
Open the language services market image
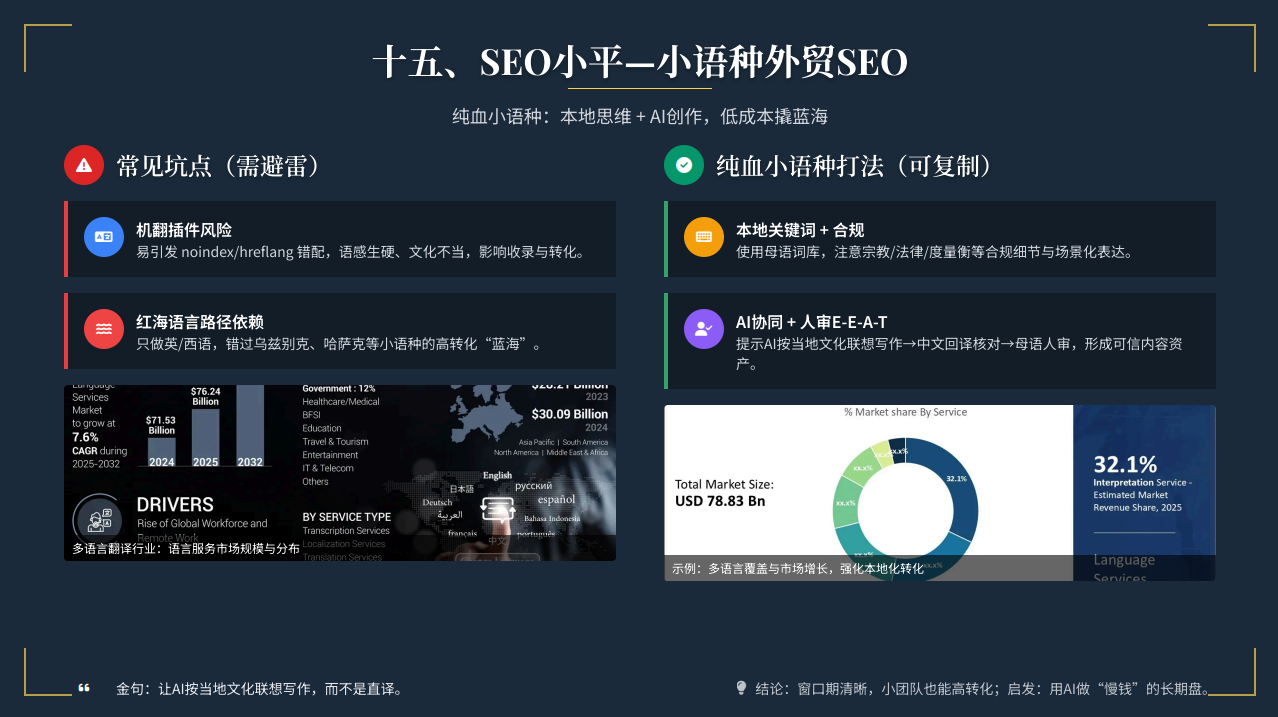[x=340, y=473]
